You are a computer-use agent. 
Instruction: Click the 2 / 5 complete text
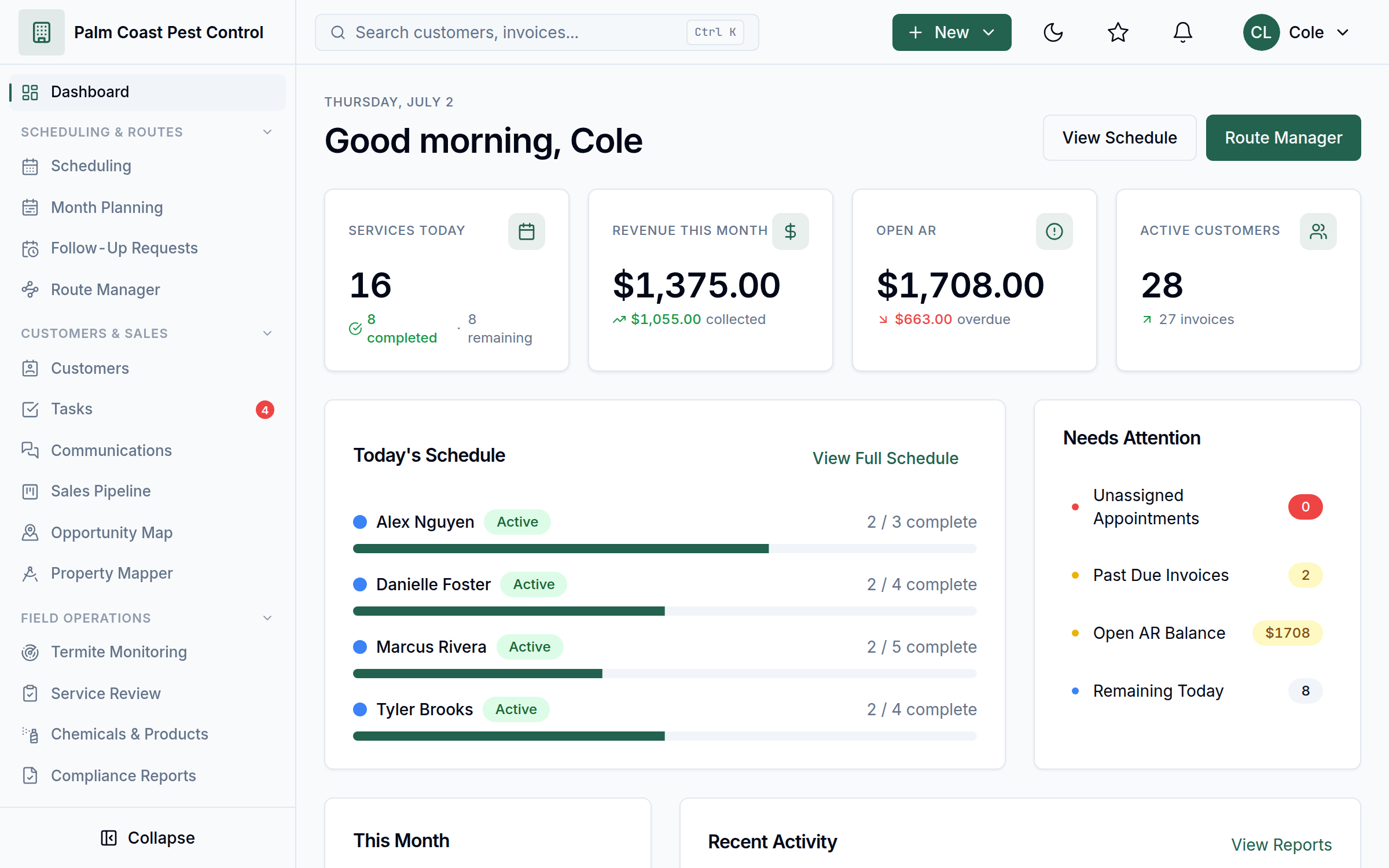[x=921, y=647]
